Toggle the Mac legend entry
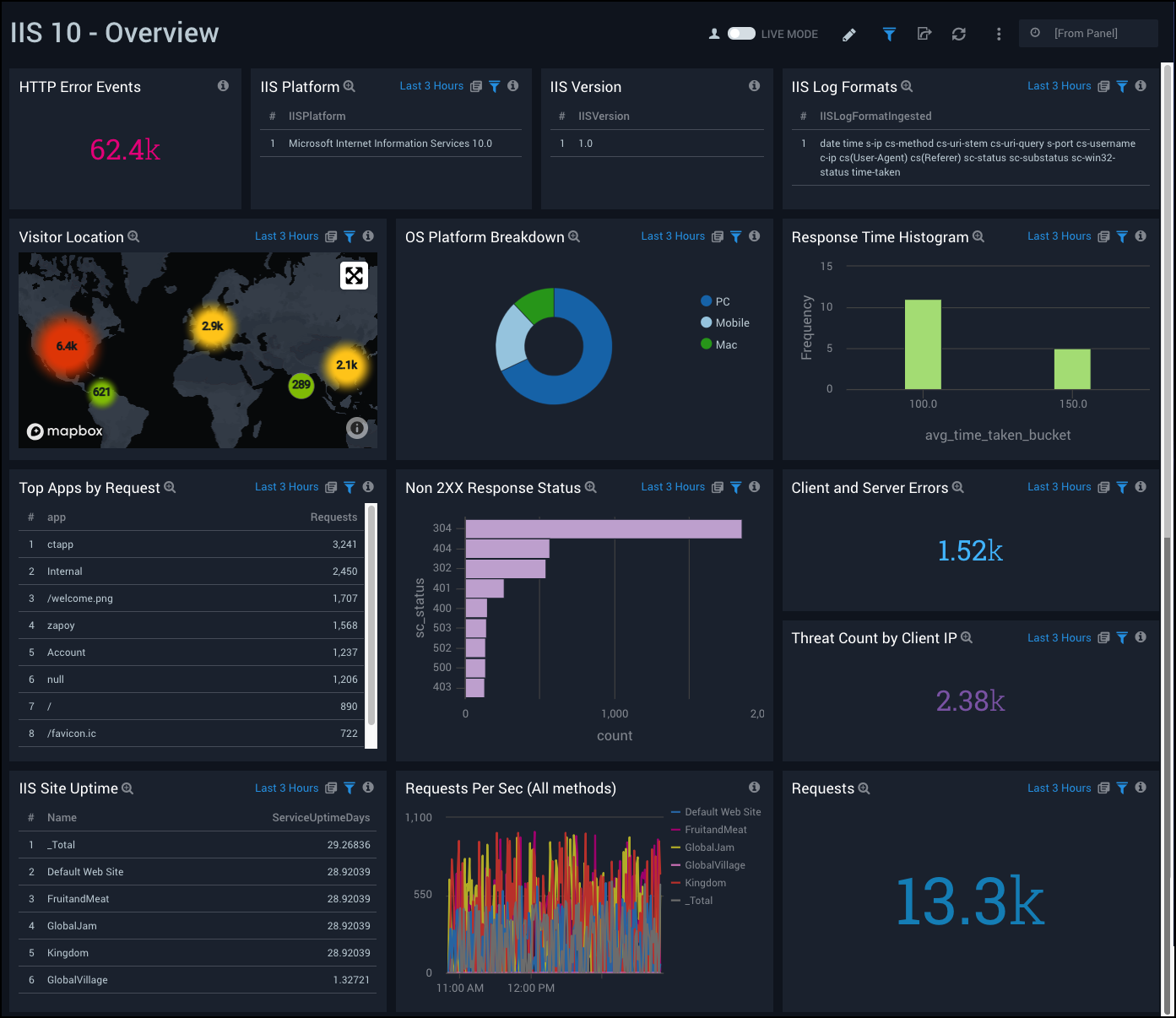1176x1018 pixels. click(x=719, y=344)
